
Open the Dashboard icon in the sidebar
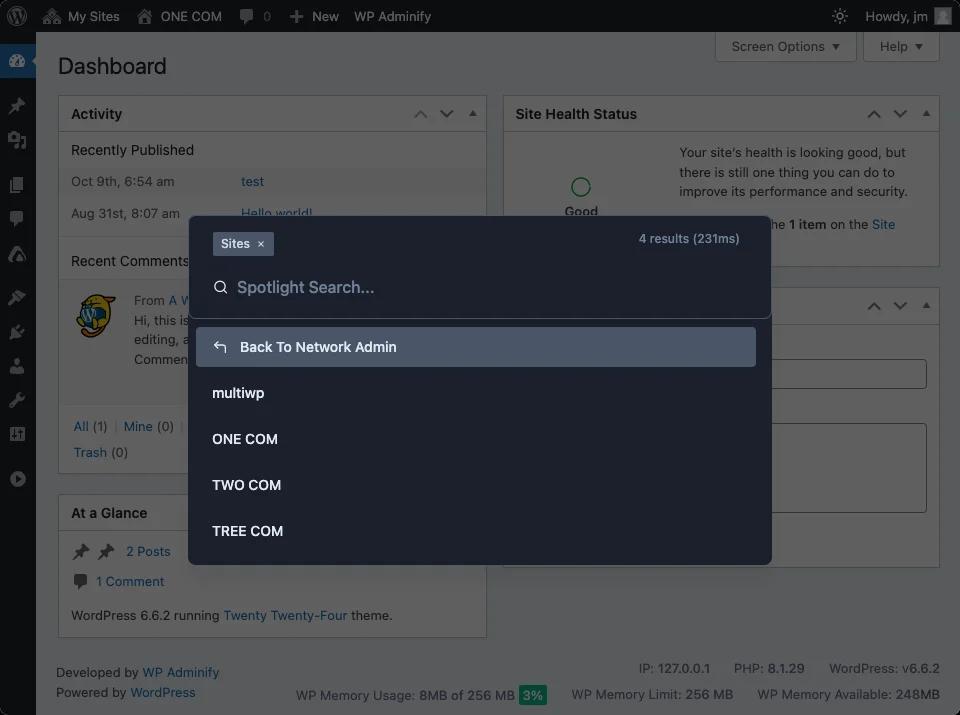pos(17,61)
